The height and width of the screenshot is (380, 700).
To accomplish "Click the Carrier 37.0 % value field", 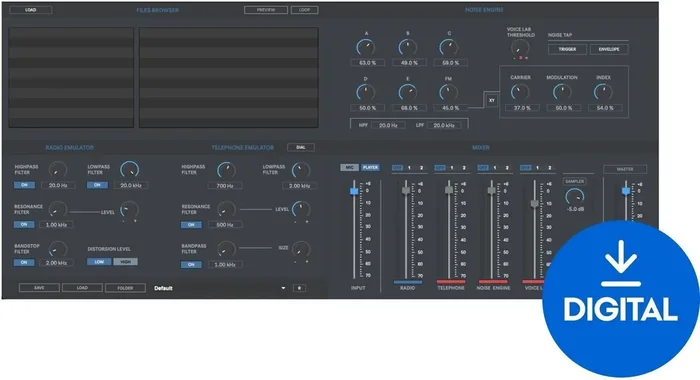I will coord(522,108).
